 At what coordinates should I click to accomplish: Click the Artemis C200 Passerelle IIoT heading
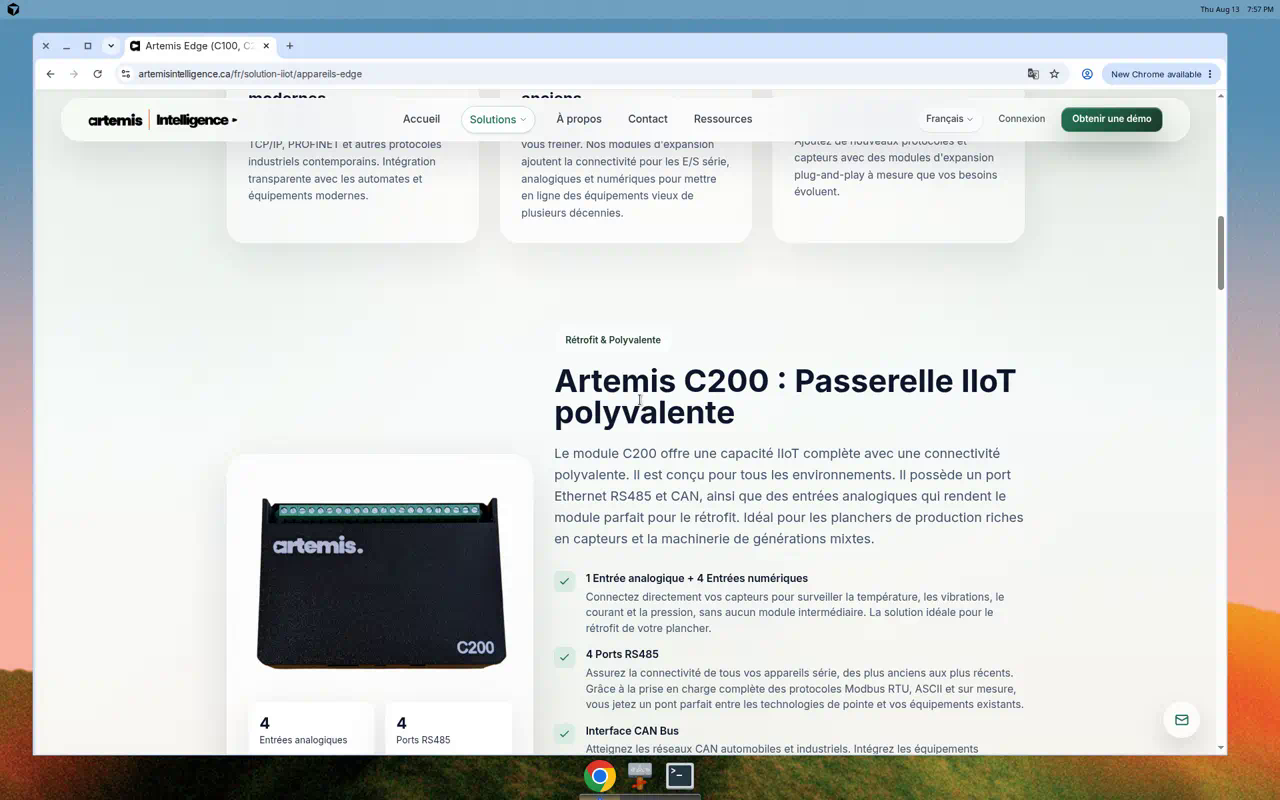click(x=785, y=397)
